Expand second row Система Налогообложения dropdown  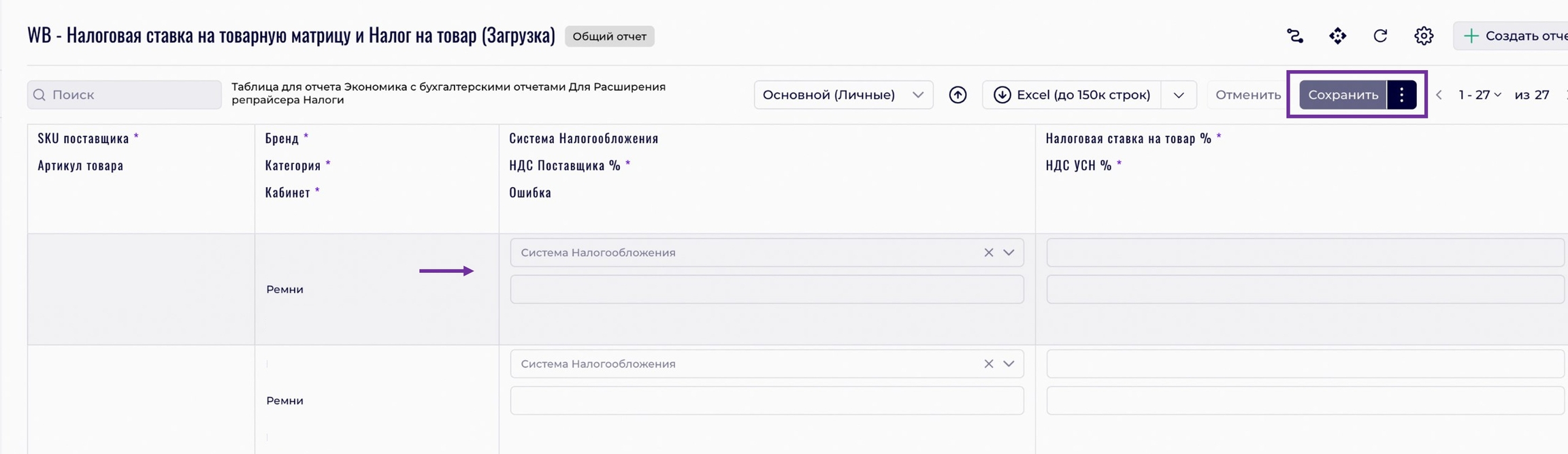pos(1009,364)
